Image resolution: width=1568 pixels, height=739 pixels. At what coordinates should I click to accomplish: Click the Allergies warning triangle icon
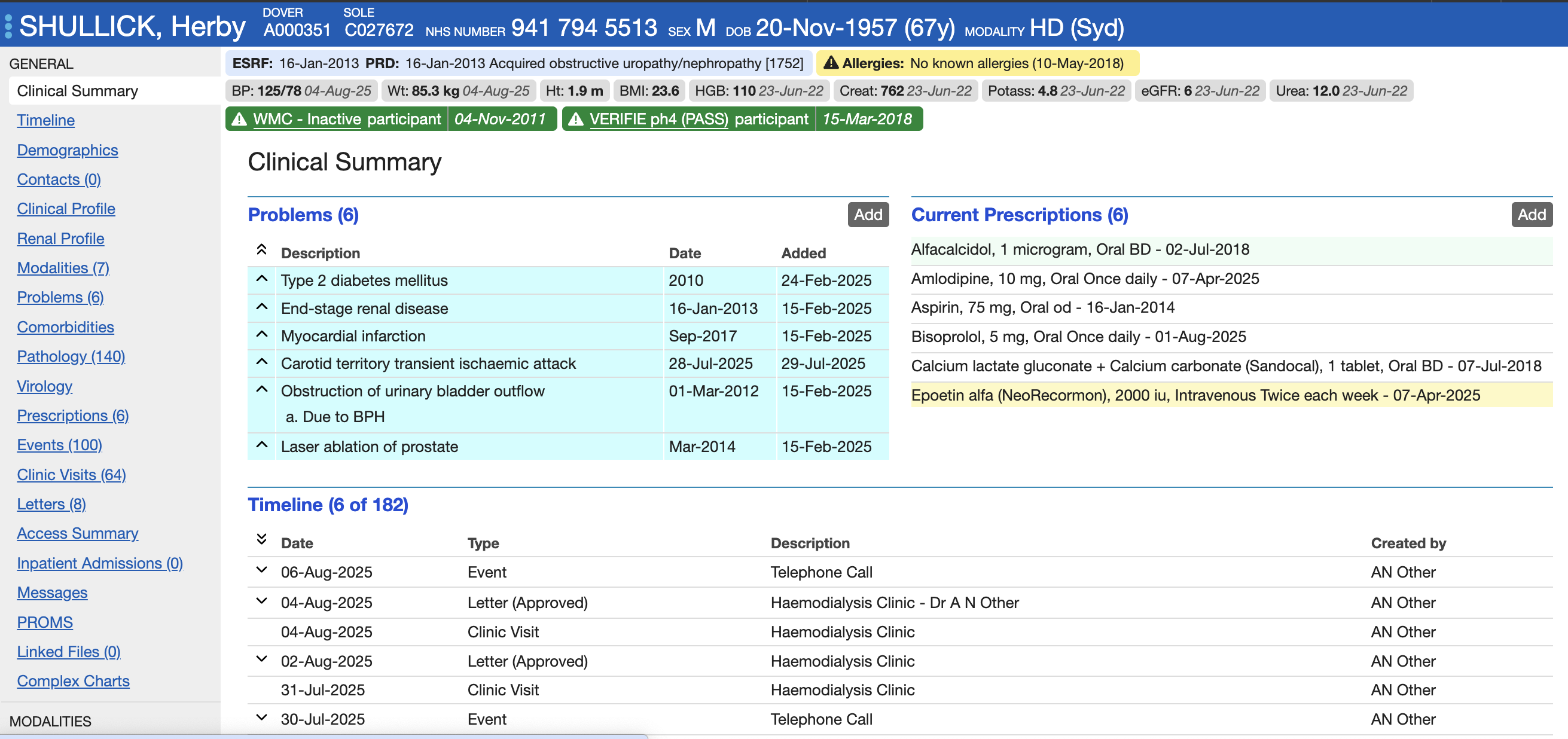pyautogui.click(x=832, y=63)
